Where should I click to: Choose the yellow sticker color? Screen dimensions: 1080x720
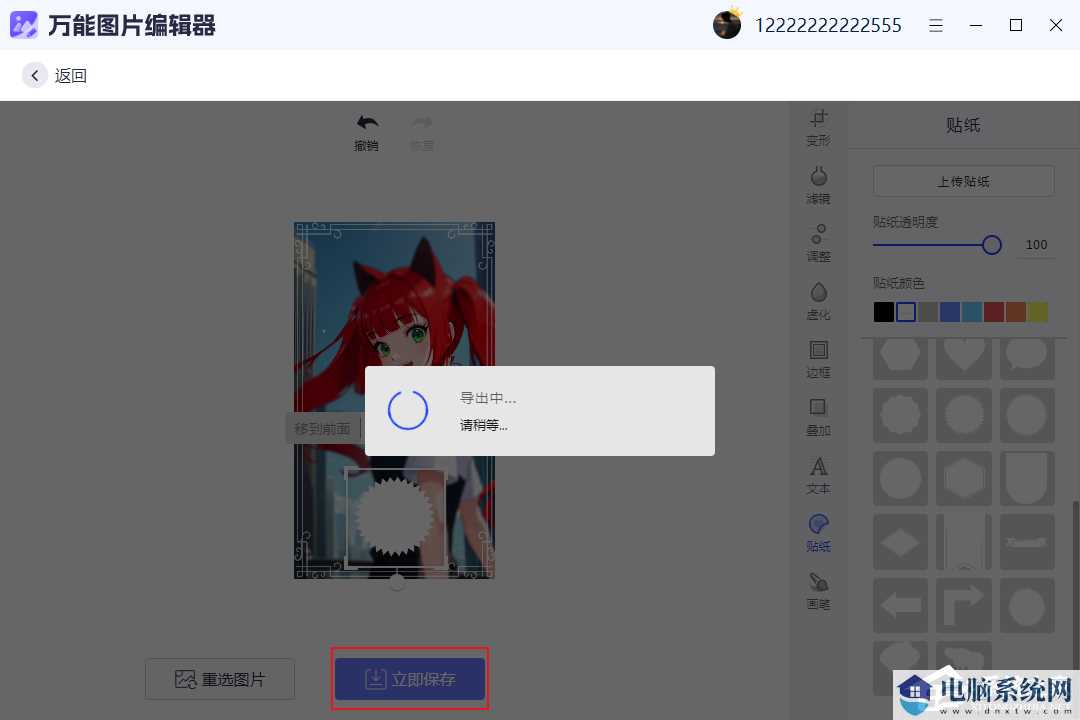[x=1038, y=312]
